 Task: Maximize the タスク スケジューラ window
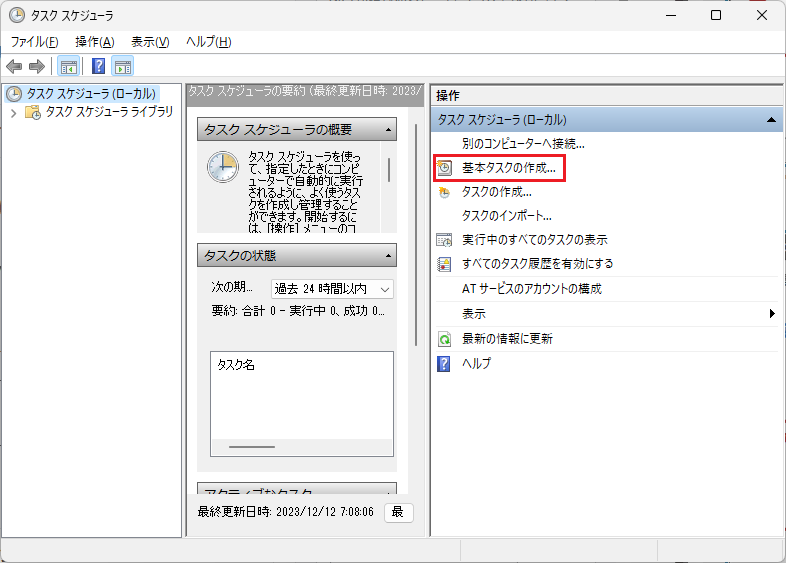pyautogui.click(x=716, y=16)
